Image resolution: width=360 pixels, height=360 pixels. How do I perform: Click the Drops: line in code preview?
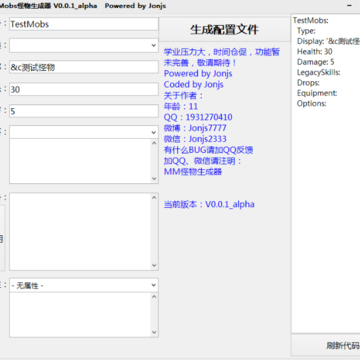coord(308,83)
